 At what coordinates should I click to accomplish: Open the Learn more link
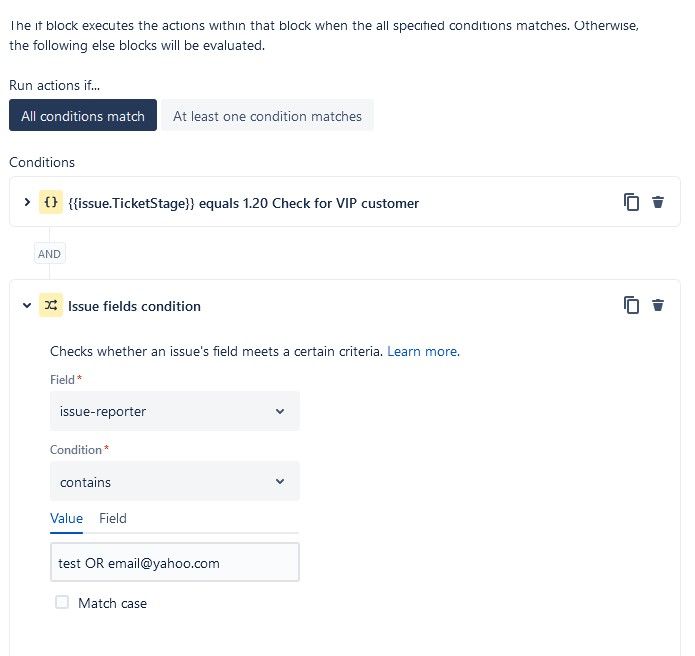coord(423,351)
